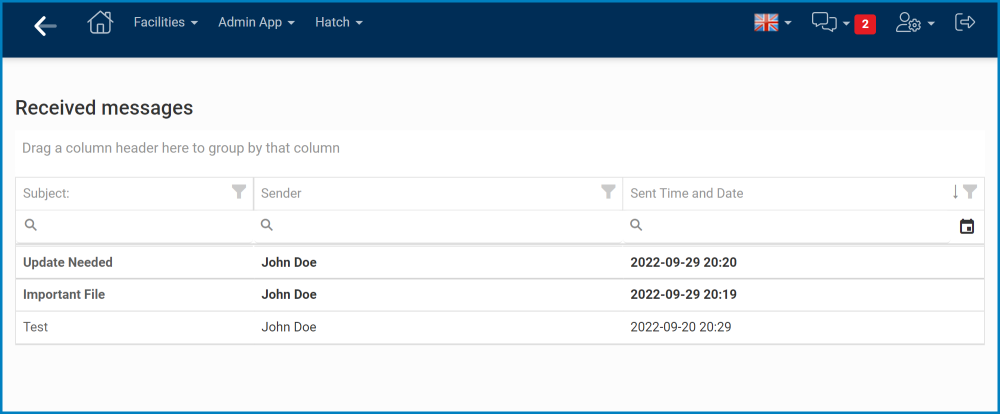Open the Hatch menu

tap(338, 23)
